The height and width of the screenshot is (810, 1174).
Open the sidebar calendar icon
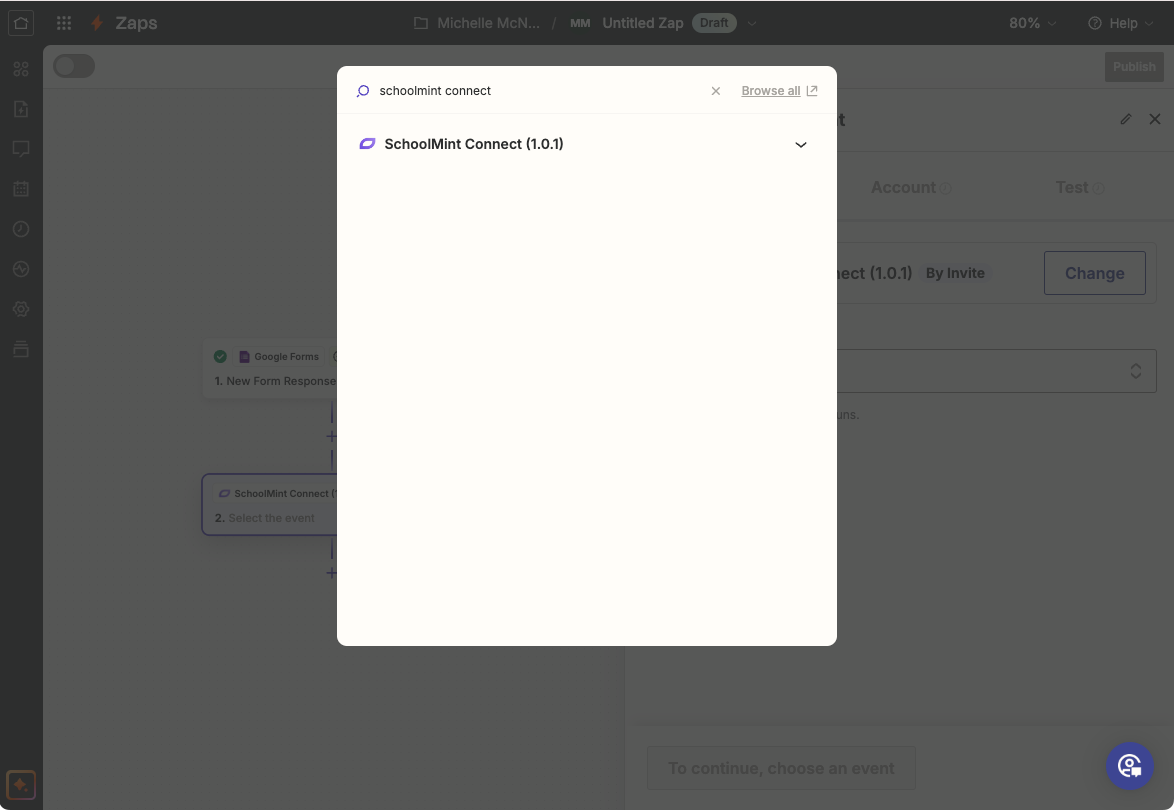[21, 189]
